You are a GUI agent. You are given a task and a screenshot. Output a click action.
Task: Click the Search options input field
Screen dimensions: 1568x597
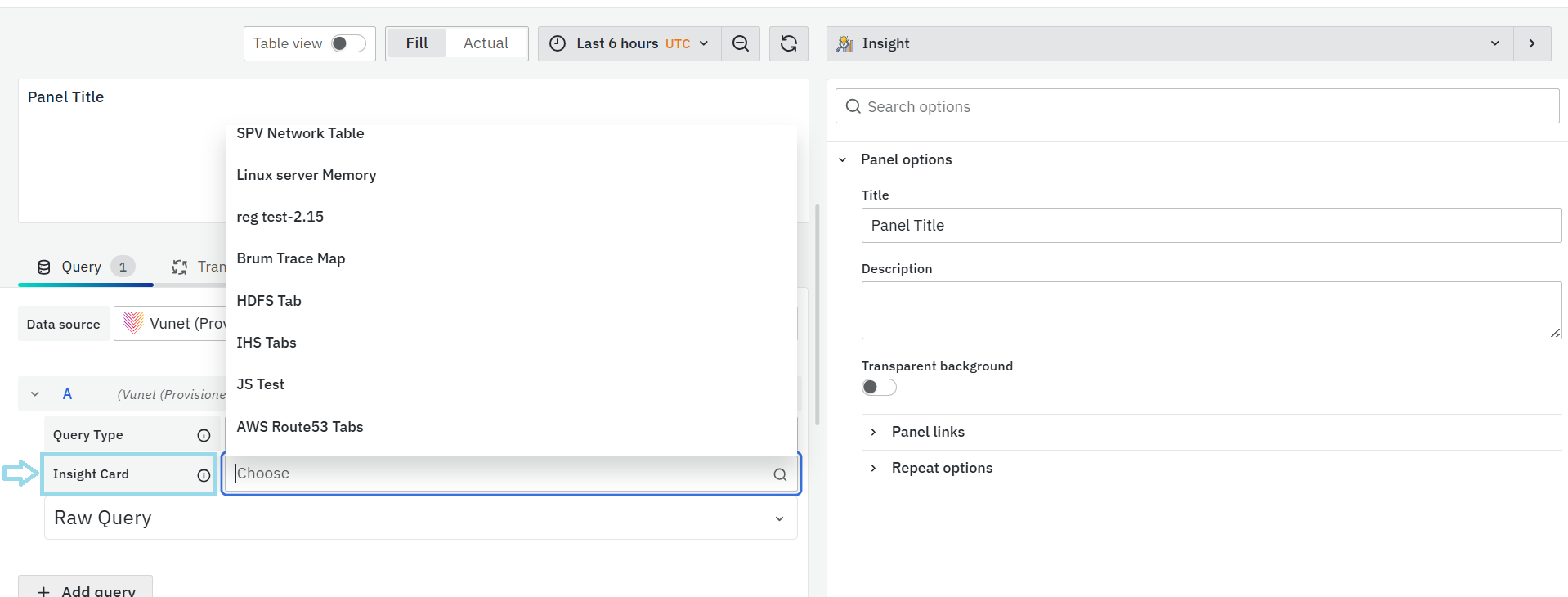1197,106
